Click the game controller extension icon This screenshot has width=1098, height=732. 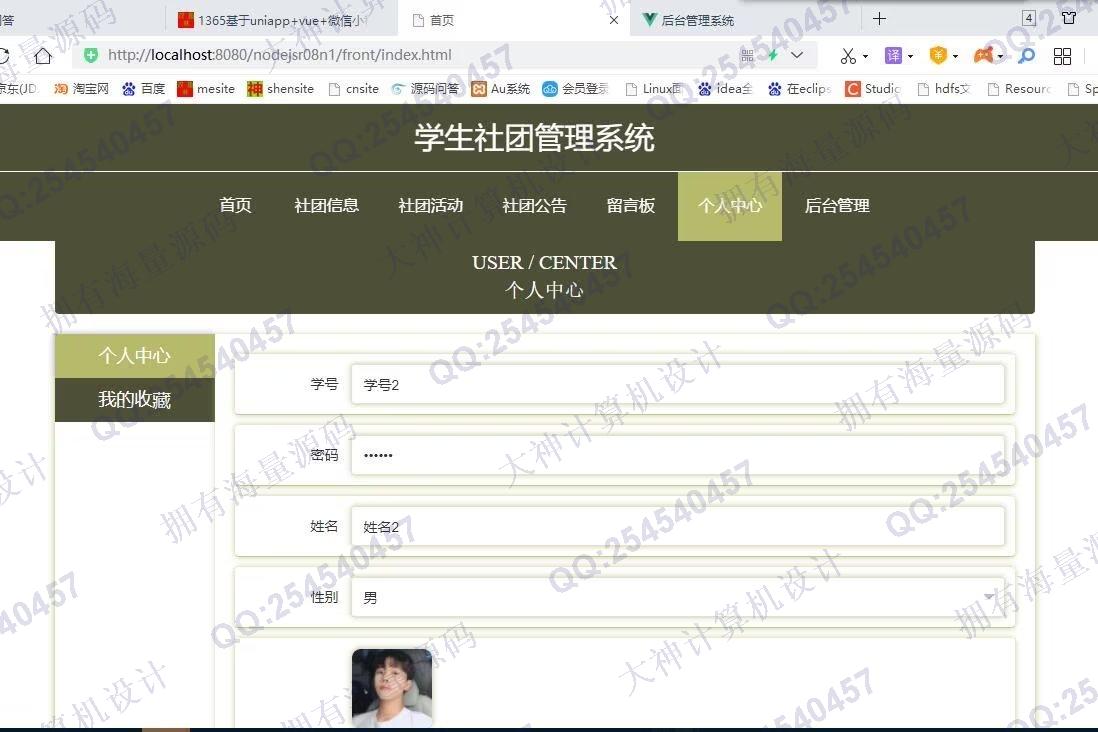click(984, 55)
